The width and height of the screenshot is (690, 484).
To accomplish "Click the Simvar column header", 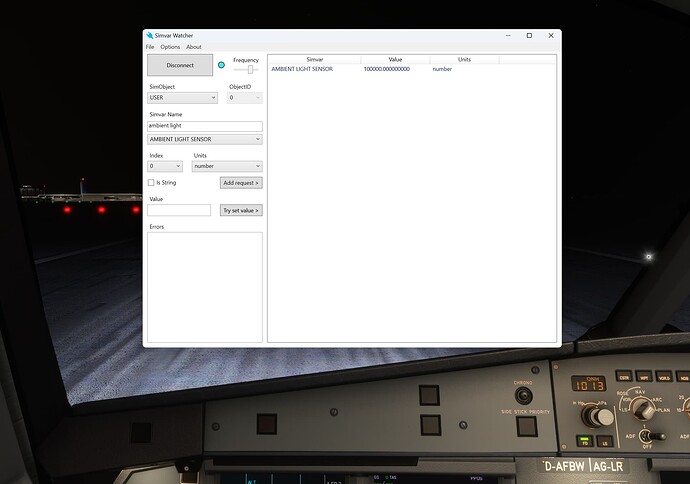I will [x=315, y=59].
